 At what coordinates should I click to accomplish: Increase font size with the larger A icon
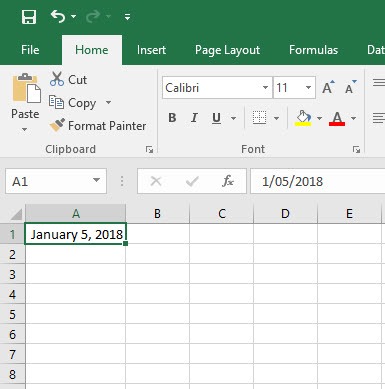[328, 87]
